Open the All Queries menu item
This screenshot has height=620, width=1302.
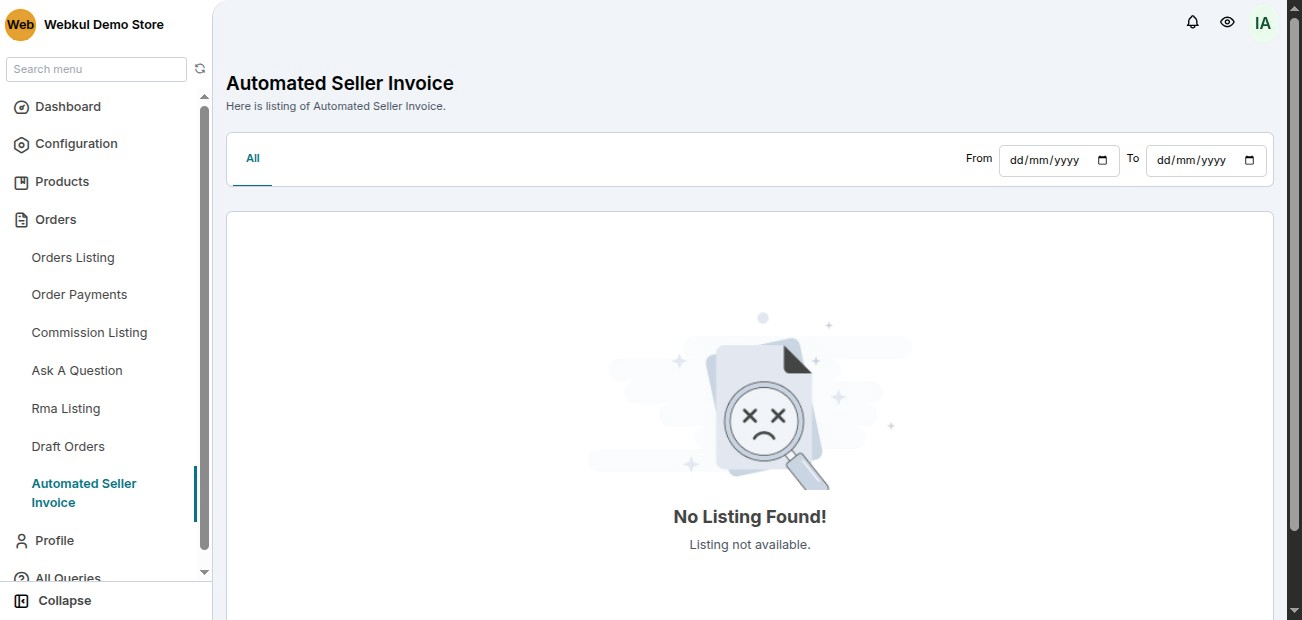coord(68,577)
